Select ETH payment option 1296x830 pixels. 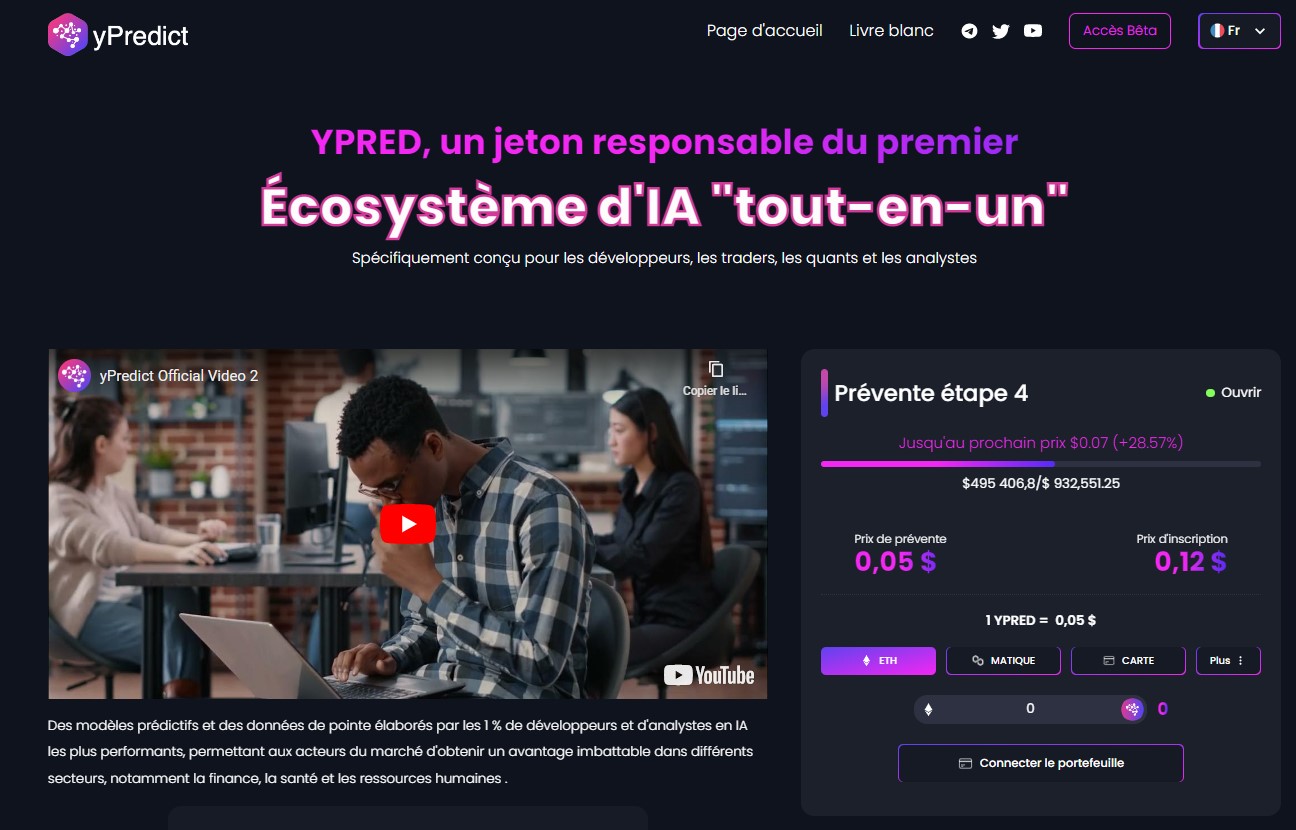pyautogui.click(x=878, y=661)
